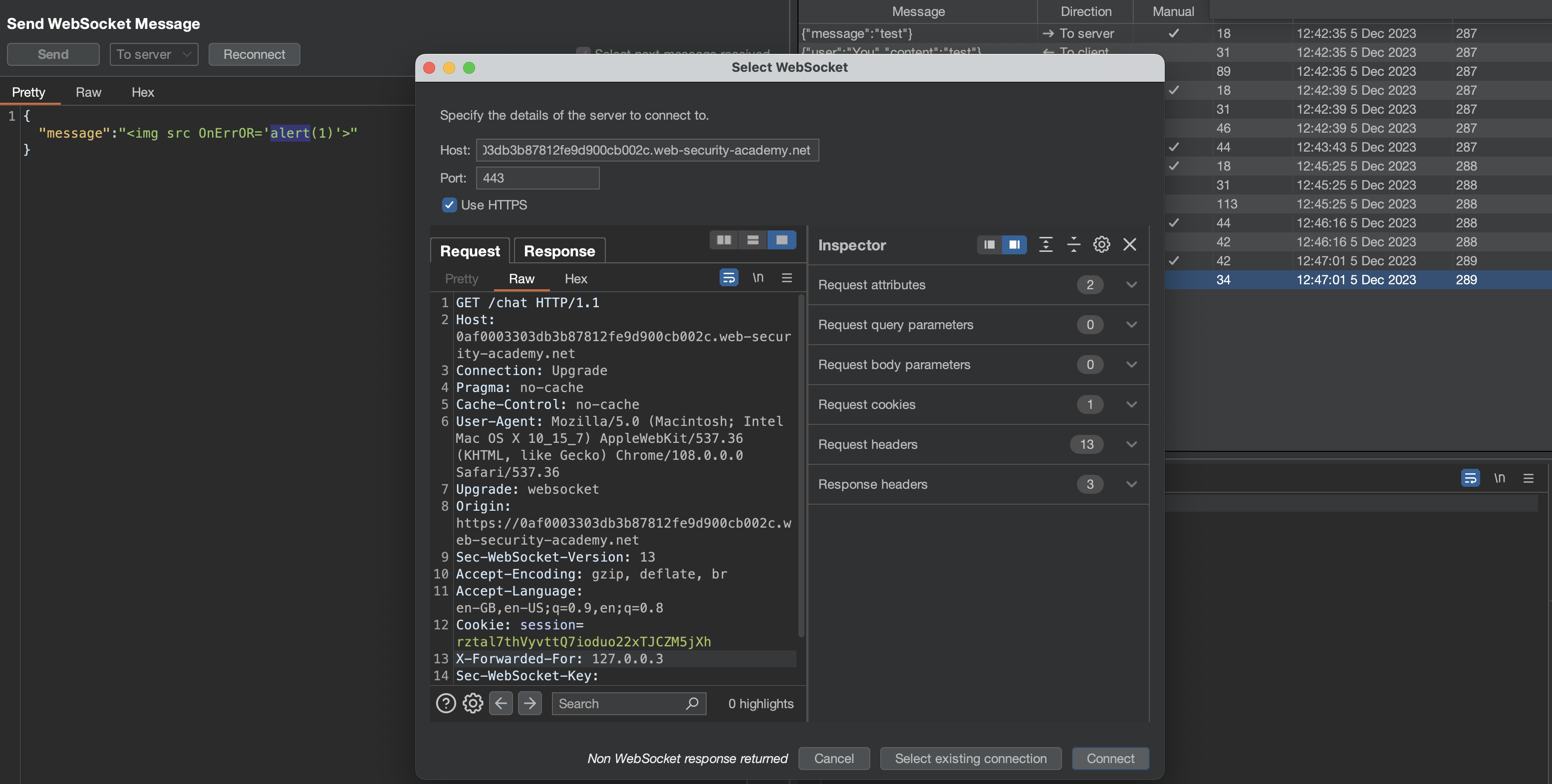Switch to the Response tab
The width and height of the screenshot is (1552, 784).
(x=559, y=251)
